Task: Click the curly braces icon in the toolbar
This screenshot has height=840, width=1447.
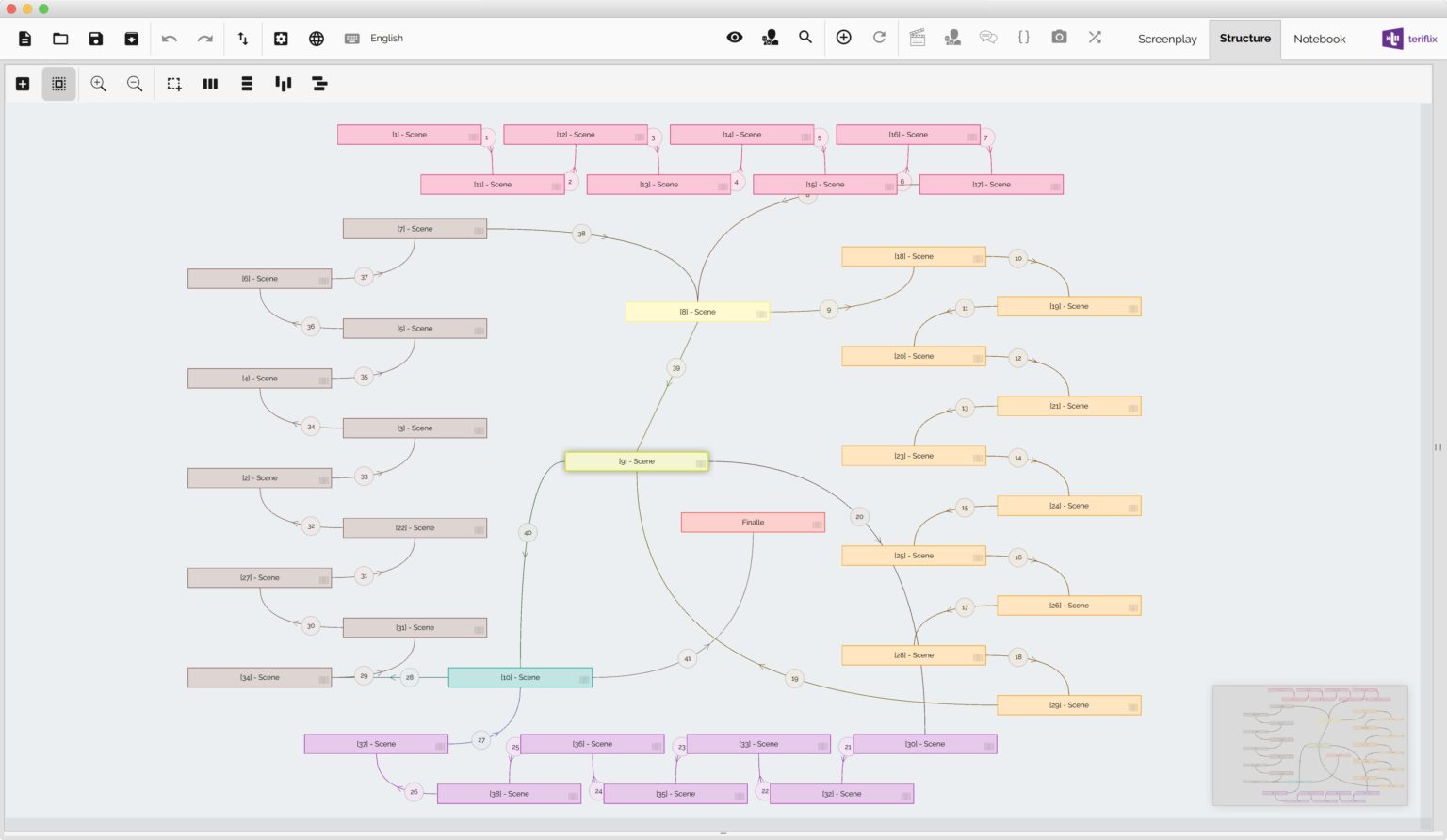Action: (1023, 38)
